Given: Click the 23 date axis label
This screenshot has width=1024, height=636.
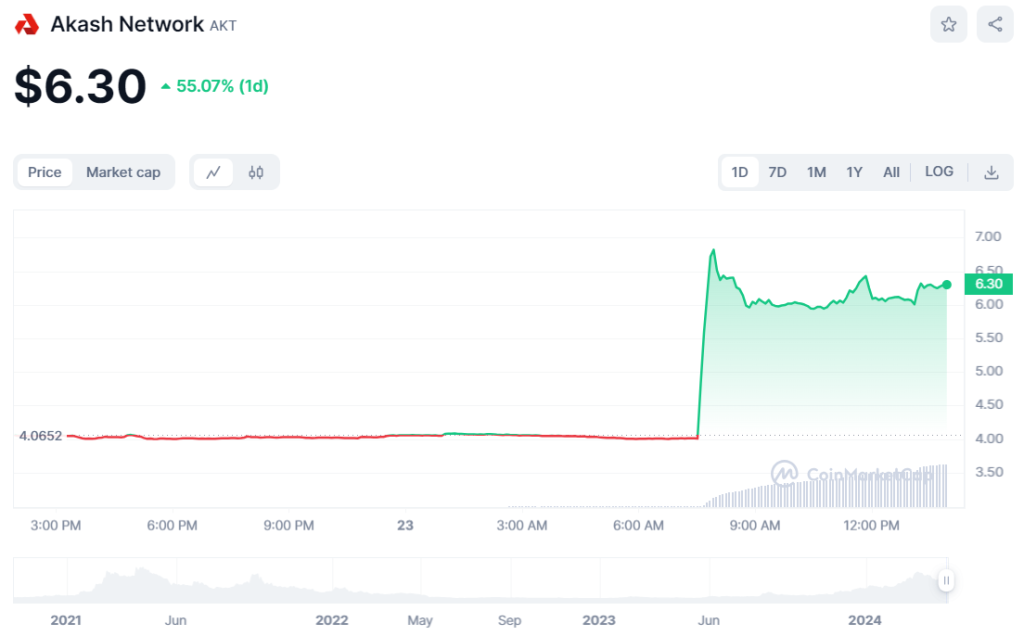Looking at the screenshot, I should (x=405, y=526).
